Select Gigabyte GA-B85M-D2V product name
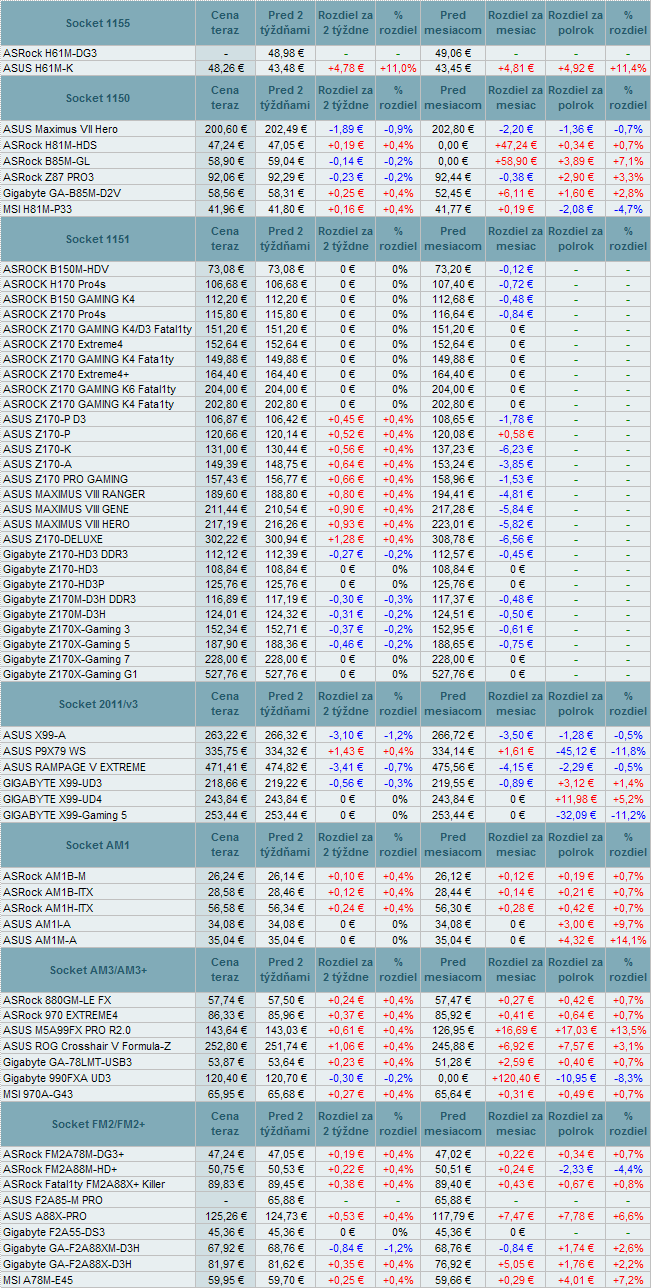Screen dimensions: 651x1288 tap(63, 191)
